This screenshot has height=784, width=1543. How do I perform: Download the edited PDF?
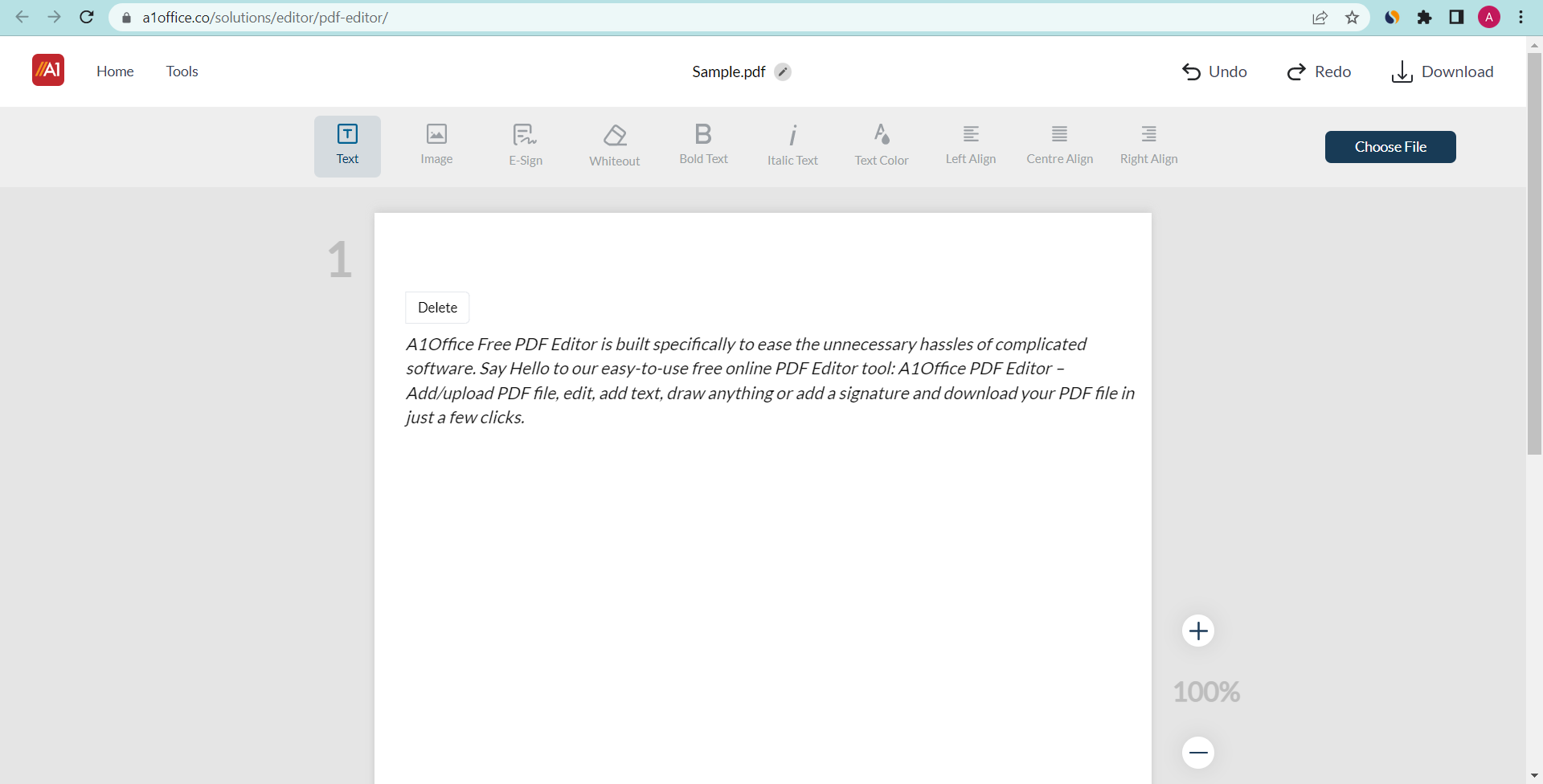(1443, 72)
